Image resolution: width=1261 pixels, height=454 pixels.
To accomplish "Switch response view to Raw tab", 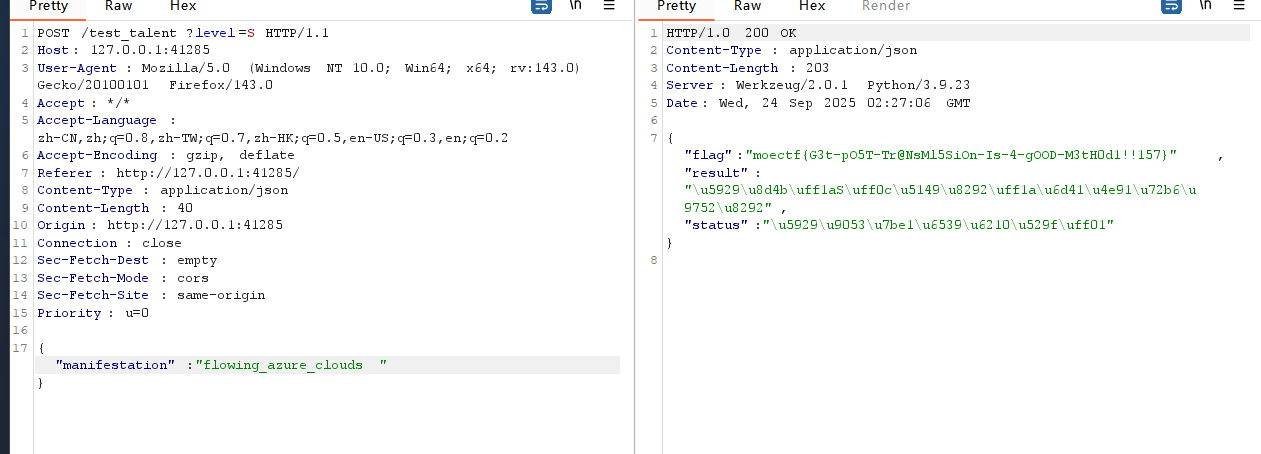I will click(x=748, y=6).
